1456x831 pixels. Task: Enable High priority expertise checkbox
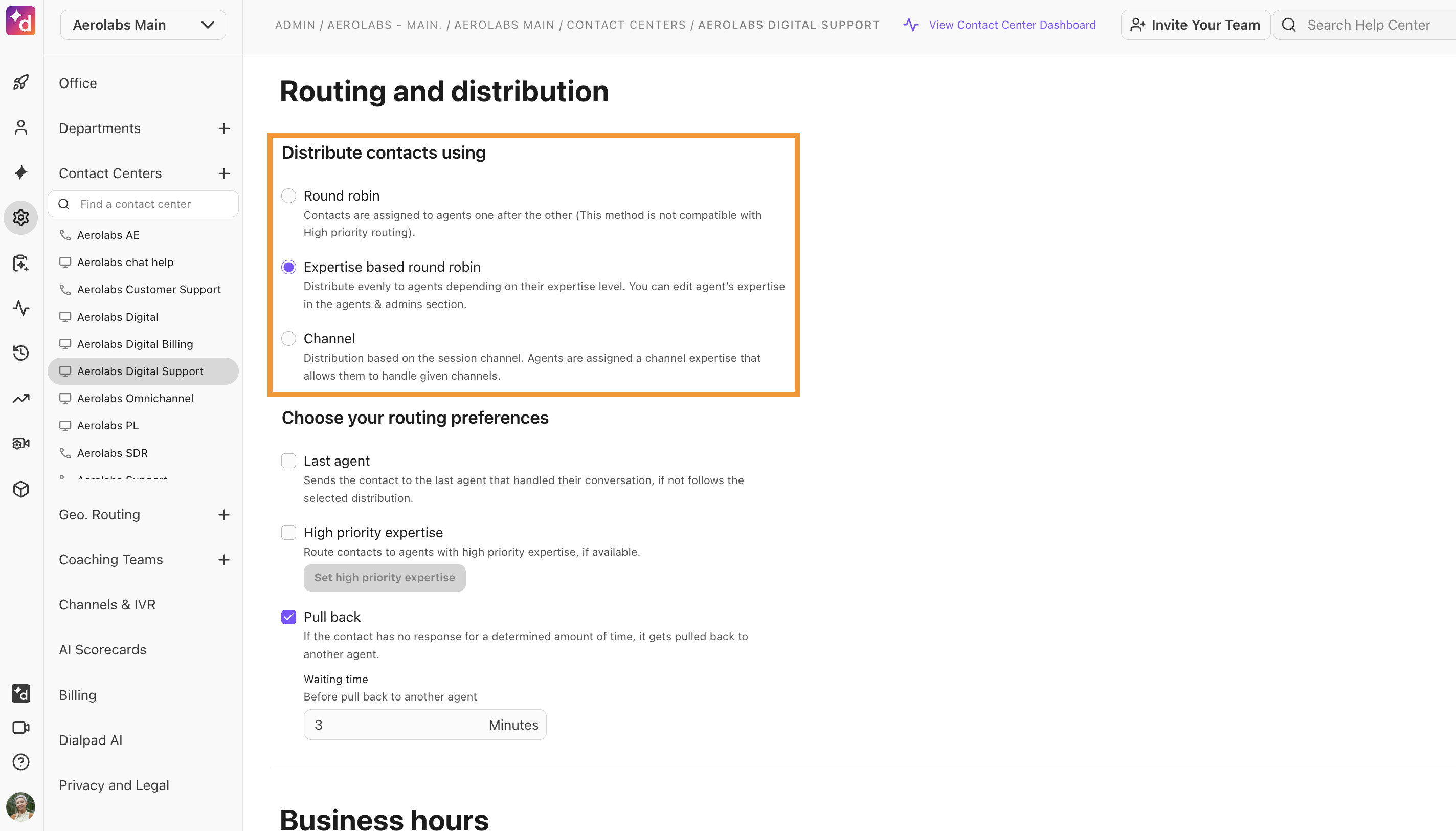click(x=288, y=533)
